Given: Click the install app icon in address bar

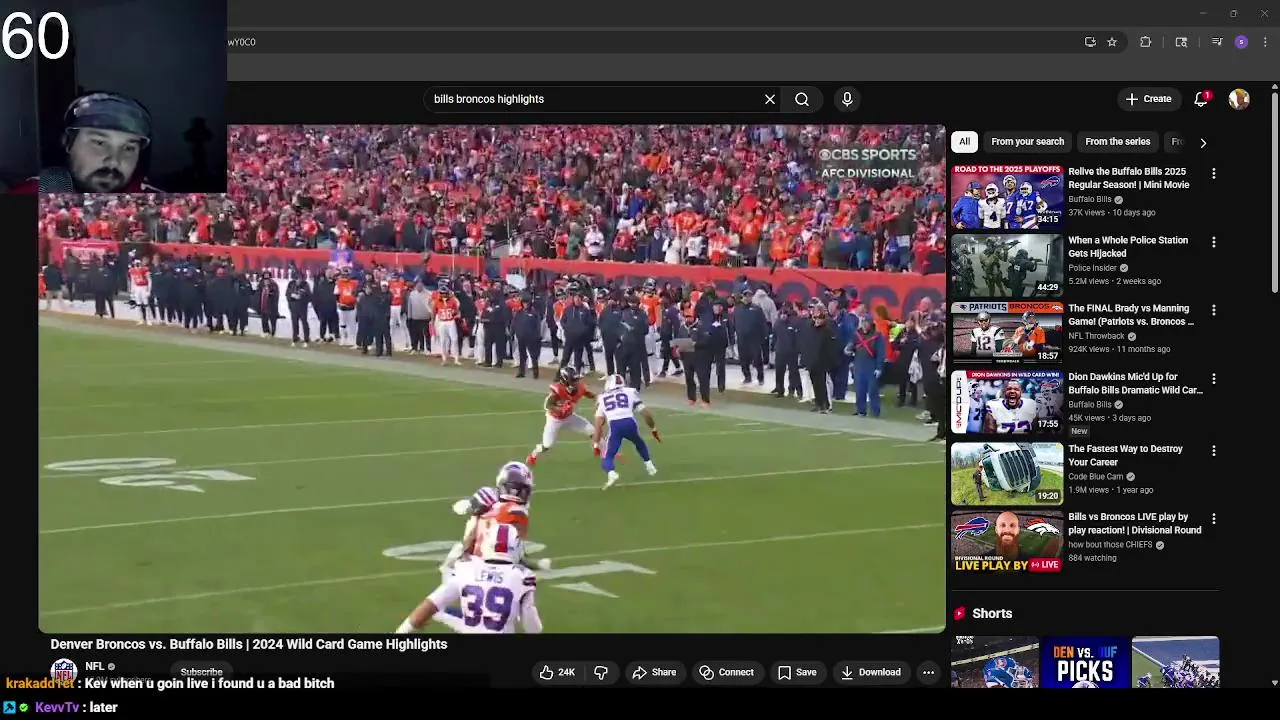Looking at the screenshot, I should (1090, 42).
